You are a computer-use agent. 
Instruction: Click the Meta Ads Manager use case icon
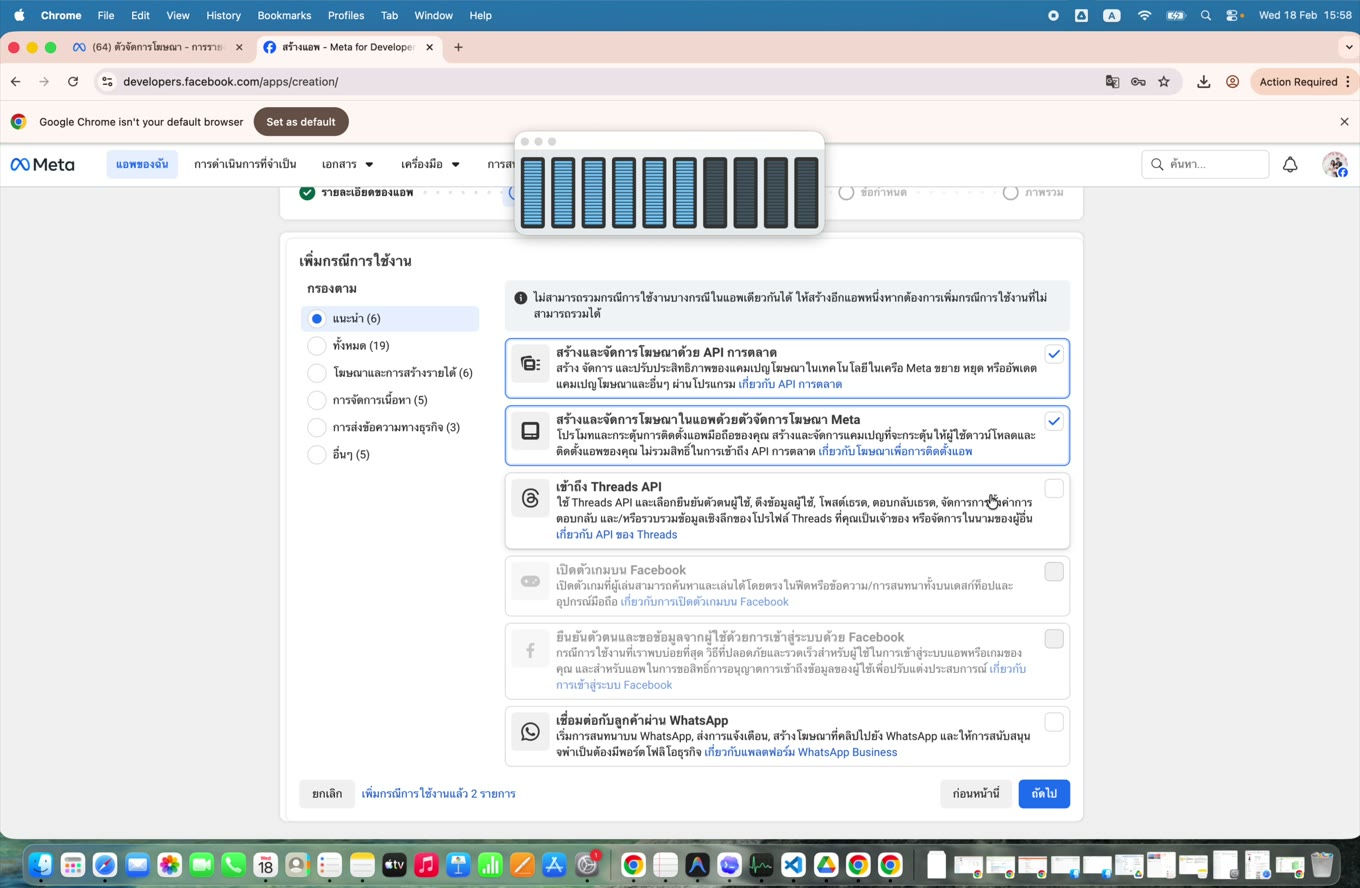pos(530,431)
